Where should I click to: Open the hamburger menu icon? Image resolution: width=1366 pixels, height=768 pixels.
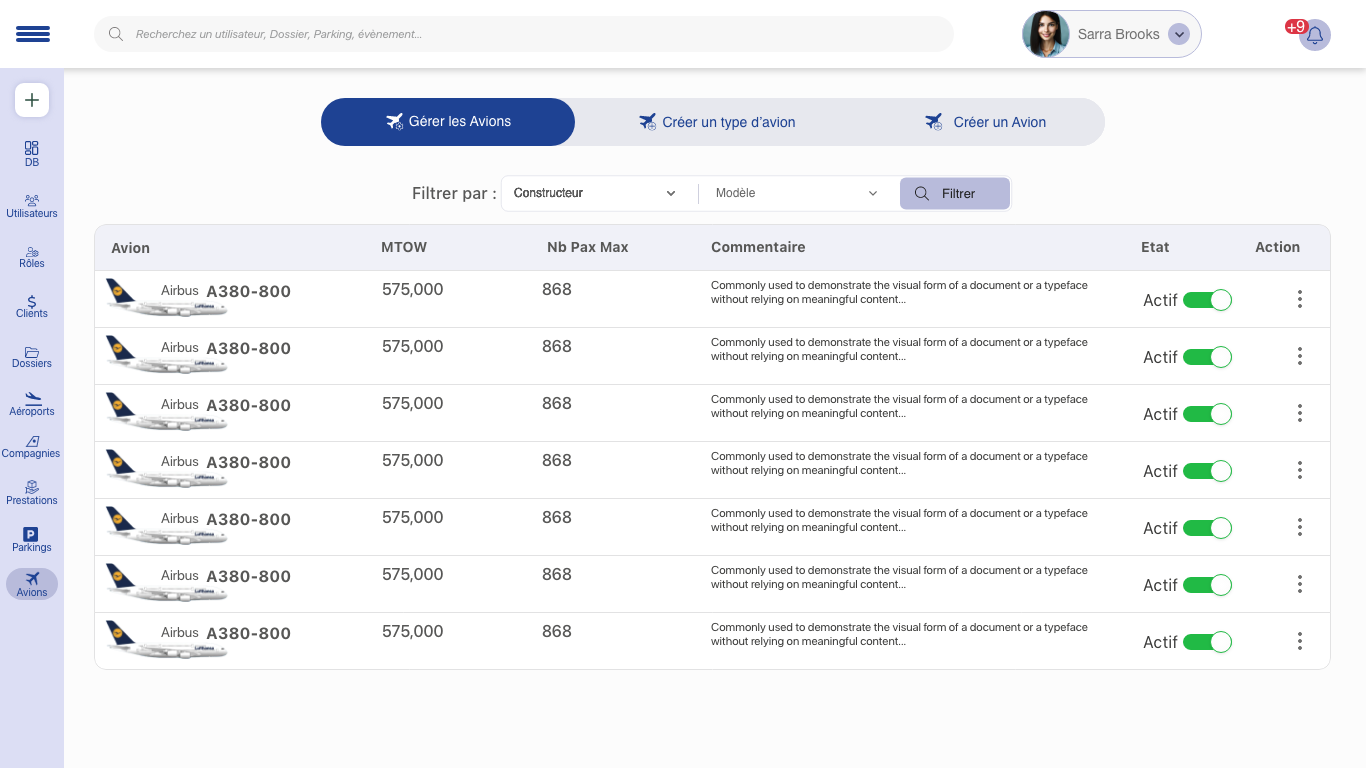point(32,34)
